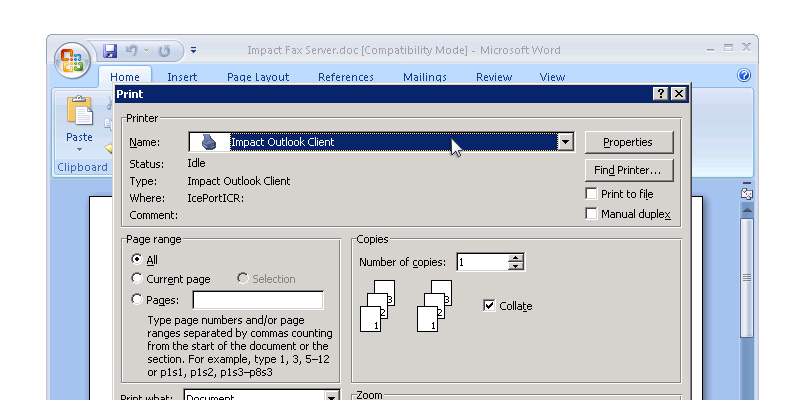Screen dimensions: 800x400
Task: Click the Print dialog help button
Action: pos(661,93)
